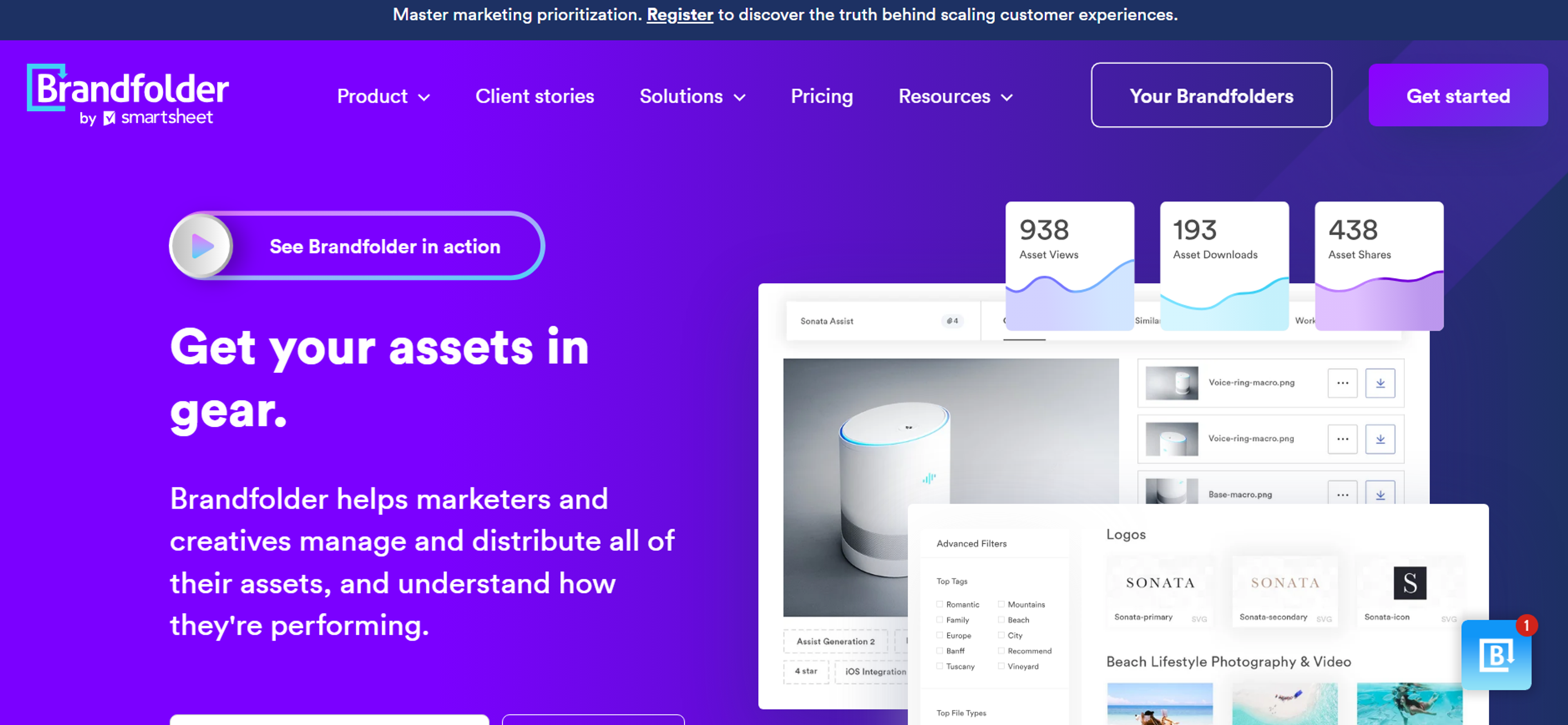This screenshot has width=1568, height=725.
Task: Expand the Resources dropdown menu
Action: 955,95
